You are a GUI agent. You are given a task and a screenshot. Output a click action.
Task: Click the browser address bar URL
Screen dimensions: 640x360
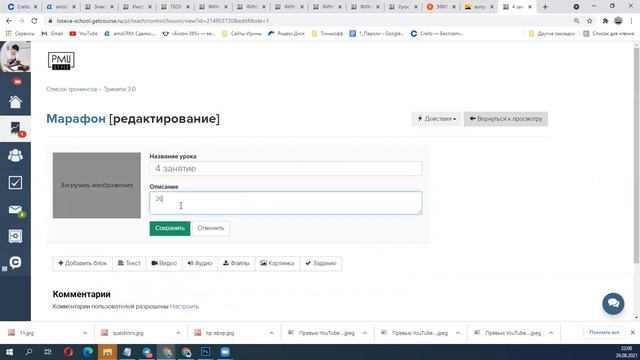coord(162,20)
